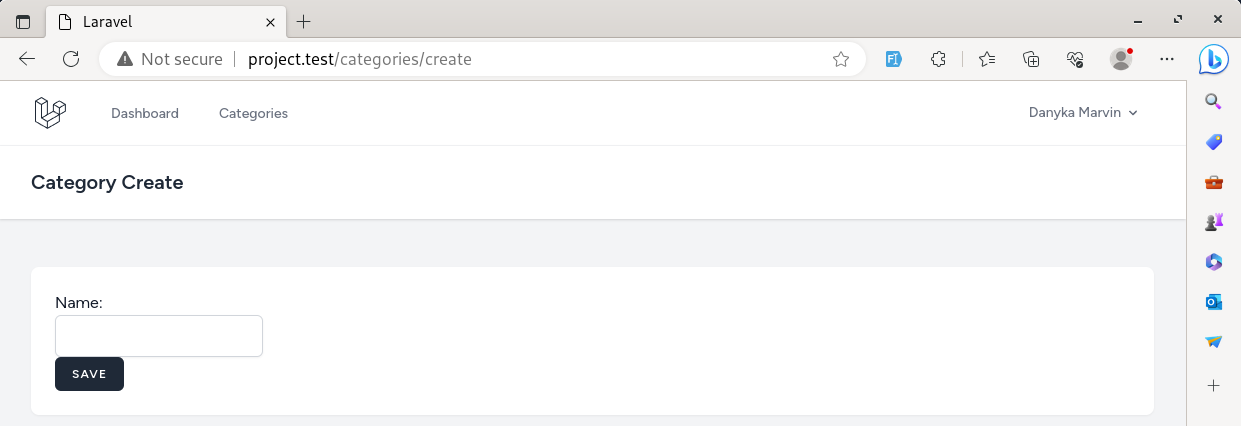The width and height of the screenshot is (1241, 426).
Task: Expand the Danyka Marvin user dropdown
Action: tap(1083, 113)
